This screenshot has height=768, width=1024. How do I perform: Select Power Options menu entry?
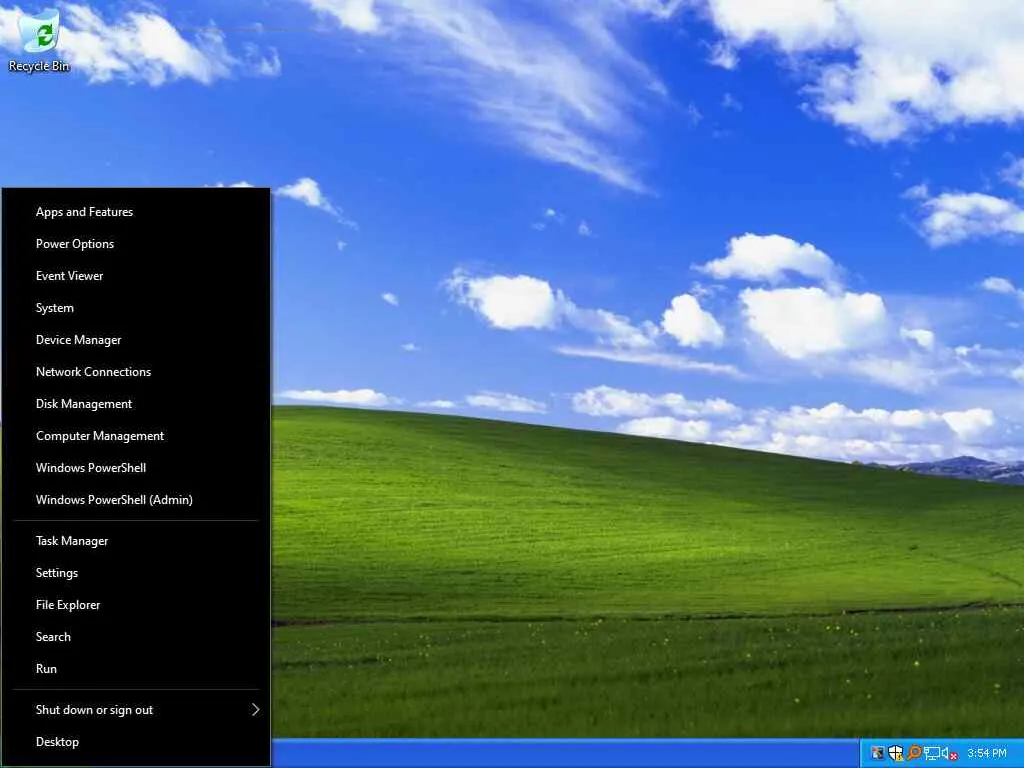(x=136, y=244)
